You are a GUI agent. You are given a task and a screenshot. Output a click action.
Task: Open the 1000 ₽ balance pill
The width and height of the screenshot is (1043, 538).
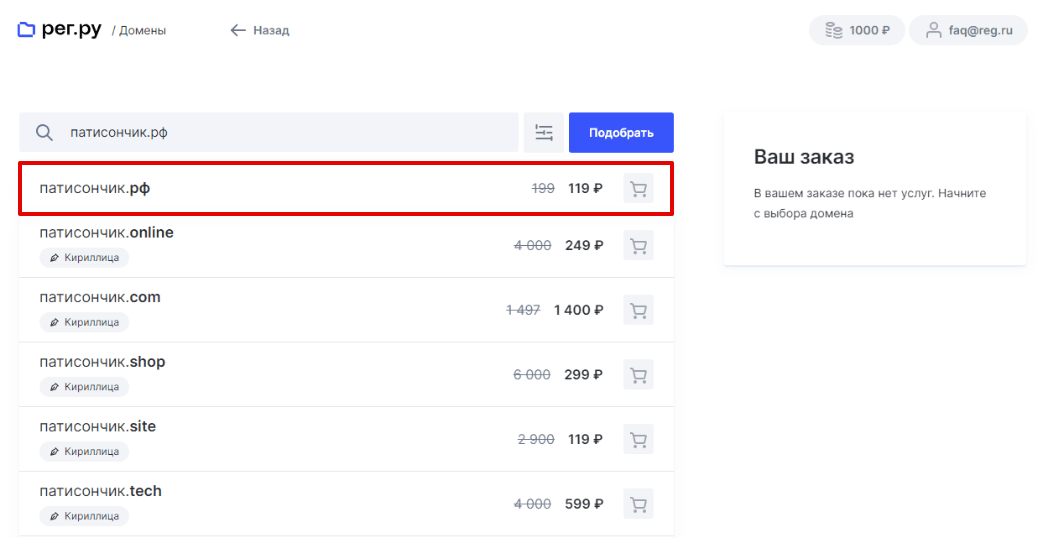coord(857,30)
